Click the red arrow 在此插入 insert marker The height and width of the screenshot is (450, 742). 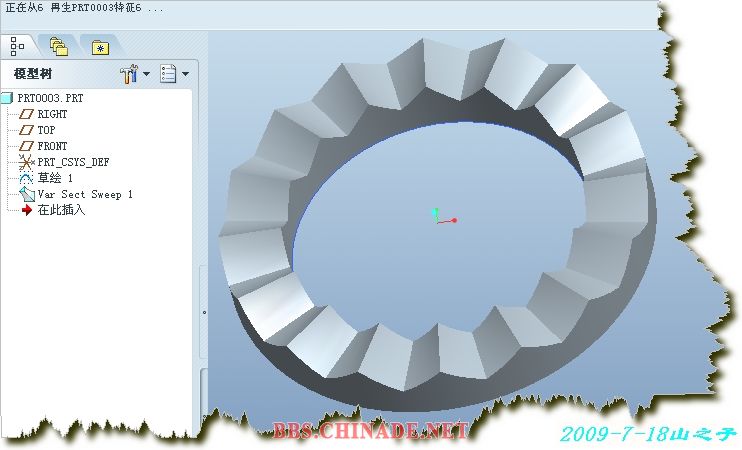click(27, 210)
